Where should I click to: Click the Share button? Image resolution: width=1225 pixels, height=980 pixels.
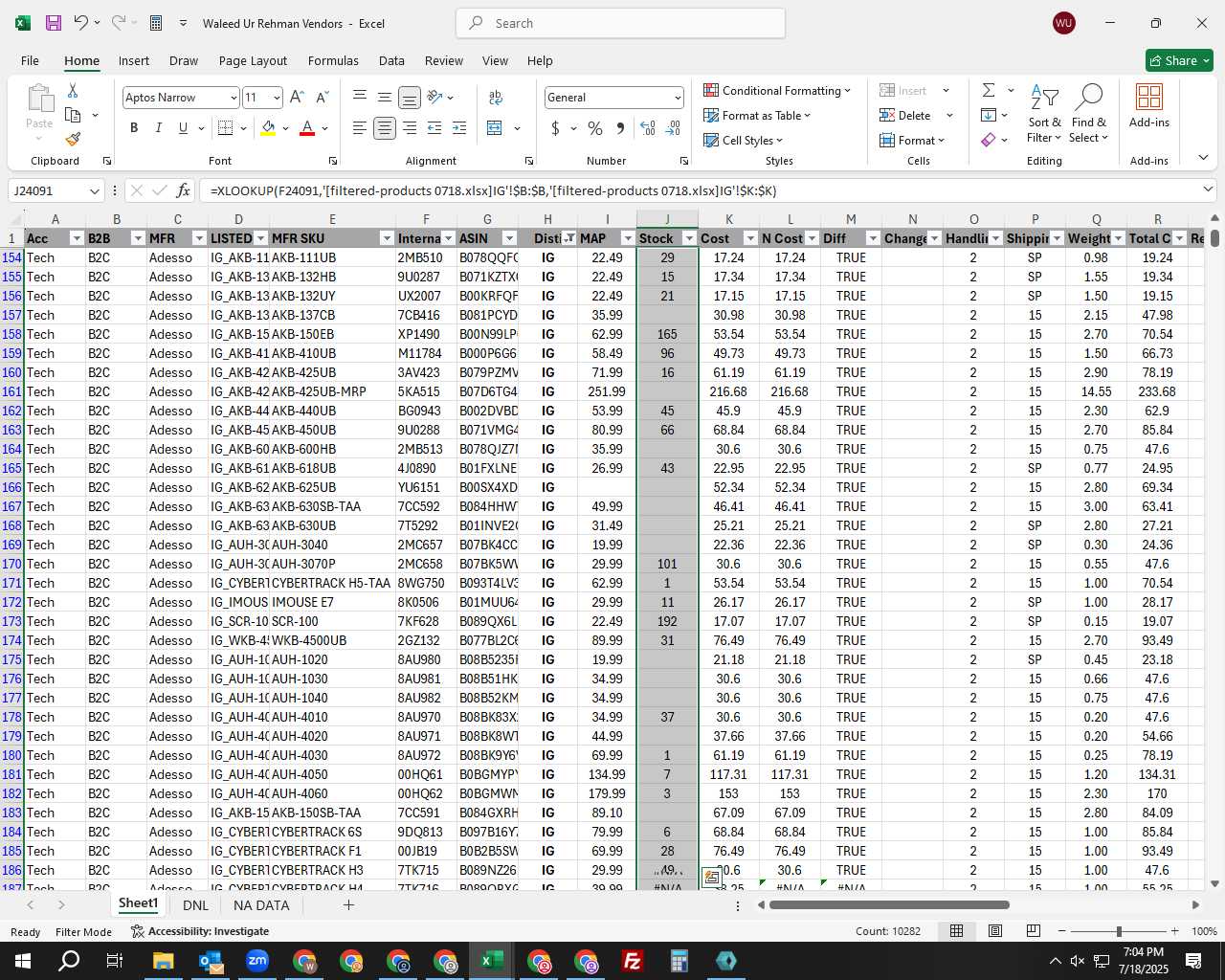(1179, 60)
